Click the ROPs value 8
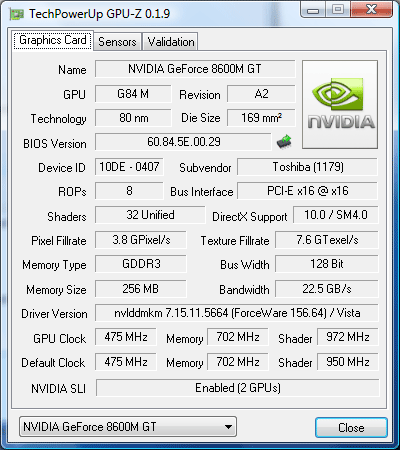The image size is (400, 450). point(129,191)
